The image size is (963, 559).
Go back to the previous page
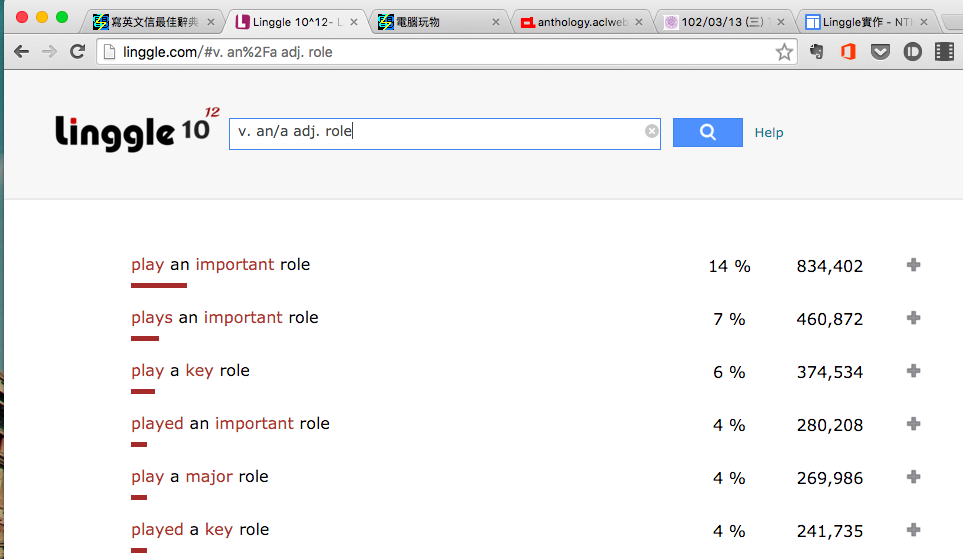[x=21, y=52]
